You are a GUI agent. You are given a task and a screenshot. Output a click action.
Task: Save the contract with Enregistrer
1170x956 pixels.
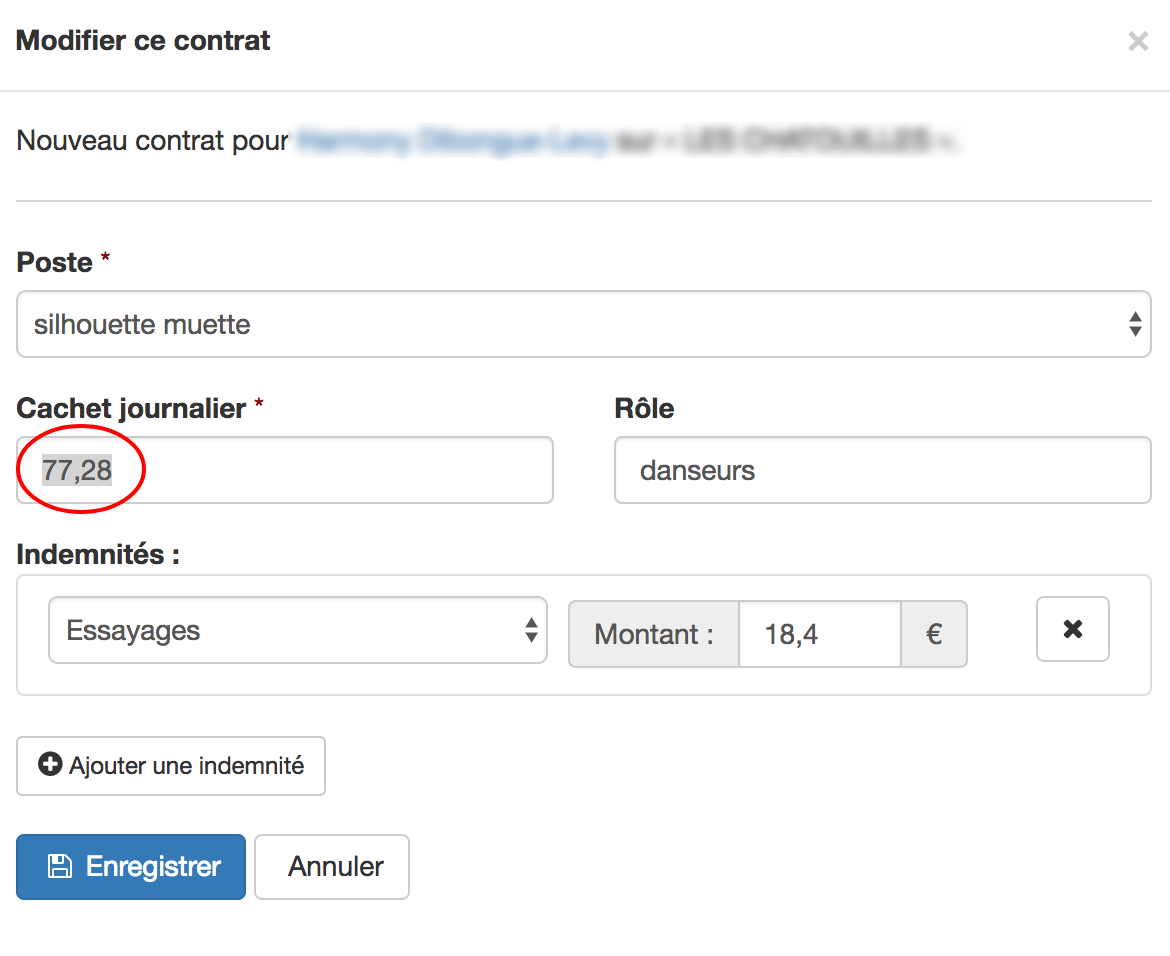coord(131,866)
